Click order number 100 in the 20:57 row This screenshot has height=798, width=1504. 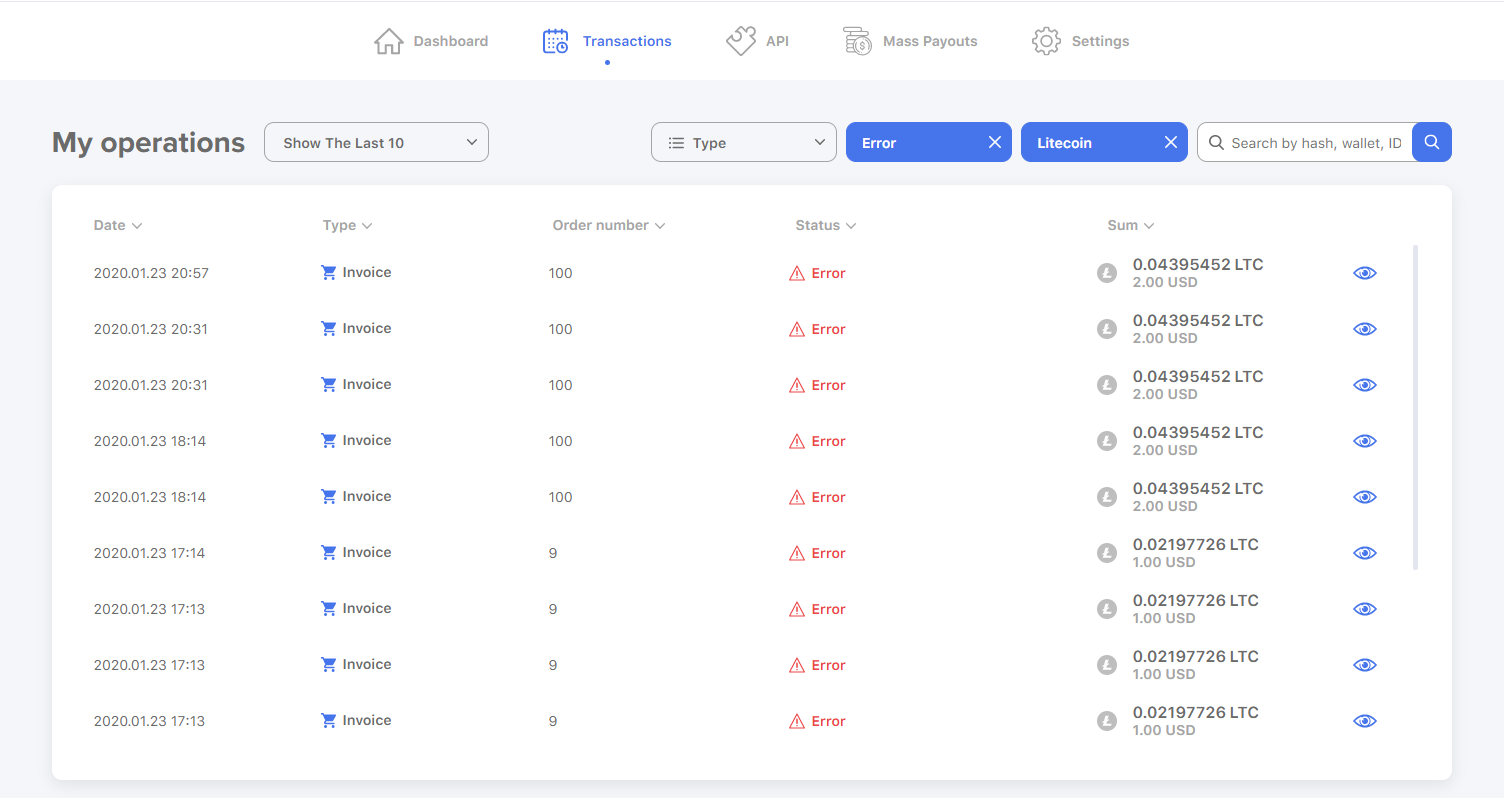click(560, 273)
